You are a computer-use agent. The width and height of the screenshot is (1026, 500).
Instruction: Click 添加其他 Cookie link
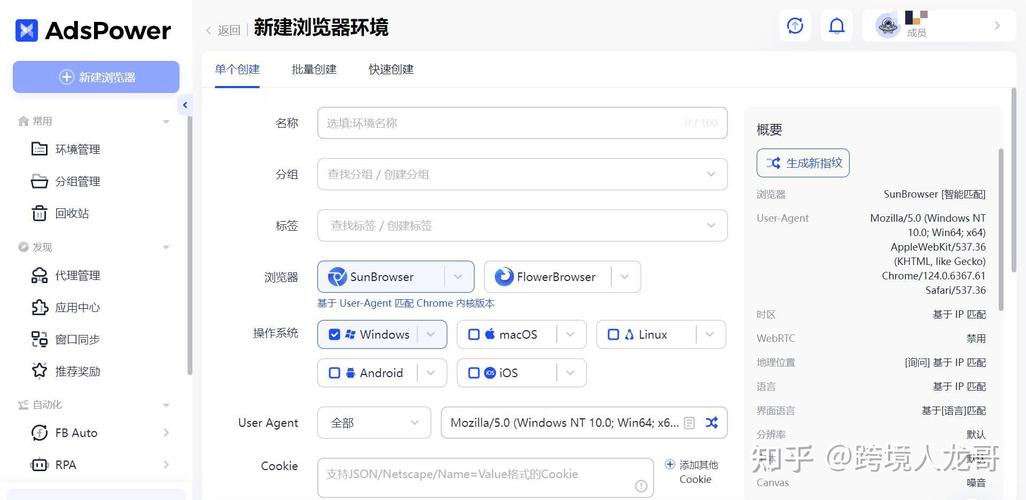pos(691,472)
